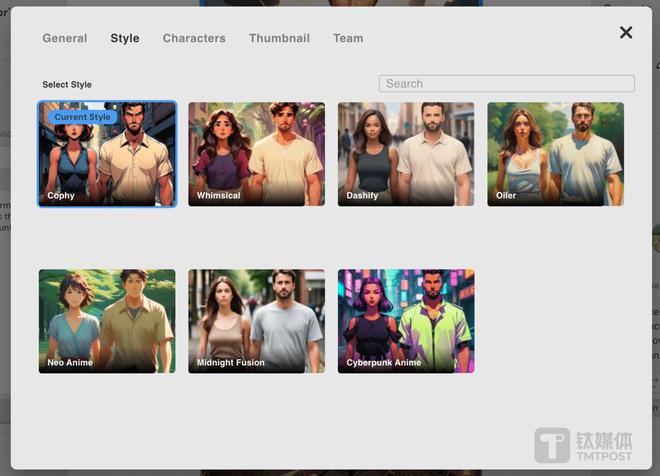Click the Midnight Fusion caption text
This screenshot has height=476, width=660.
(x=231, y=362)
